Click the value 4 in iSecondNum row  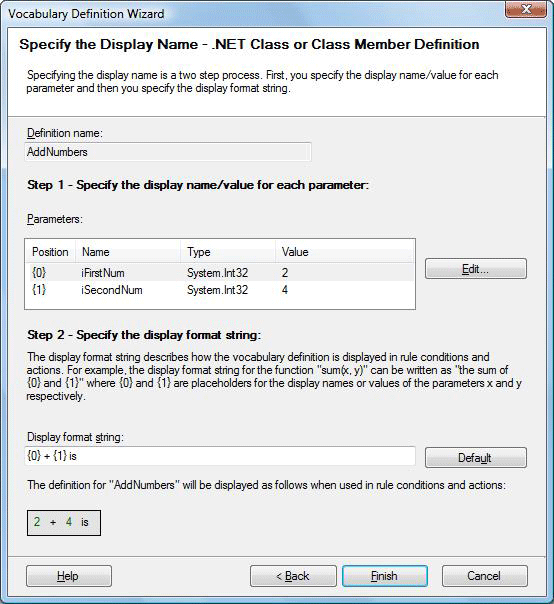[x=285, y=290]
